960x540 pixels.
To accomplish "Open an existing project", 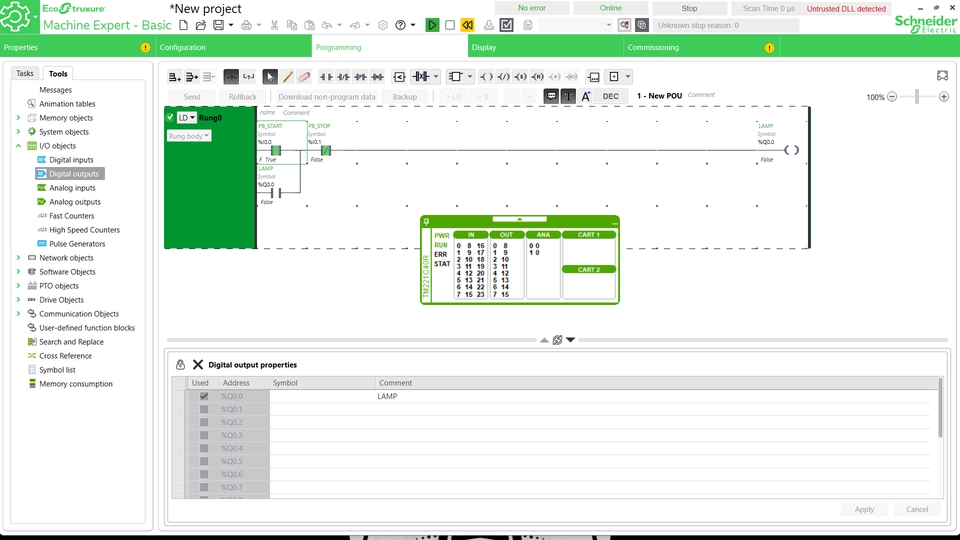I will point(200,25).
